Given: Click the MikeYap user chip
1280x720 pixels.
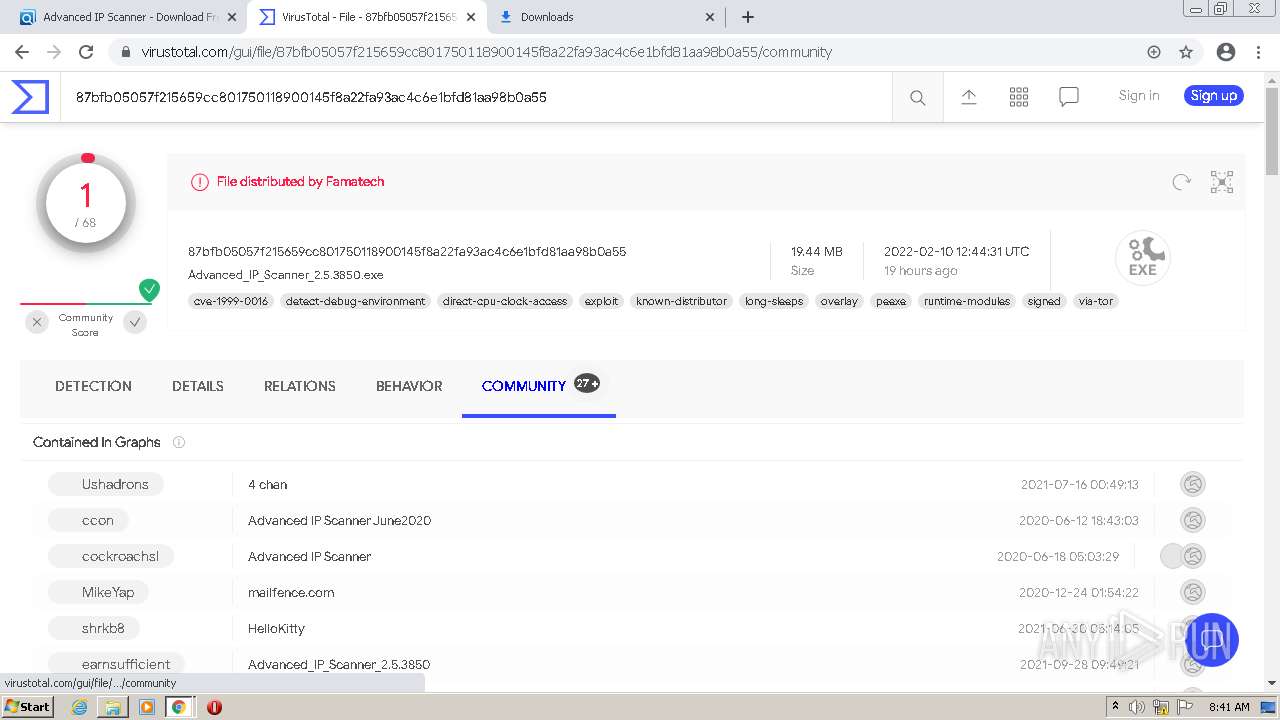Looking at the screenshot, I should (98, 592).
